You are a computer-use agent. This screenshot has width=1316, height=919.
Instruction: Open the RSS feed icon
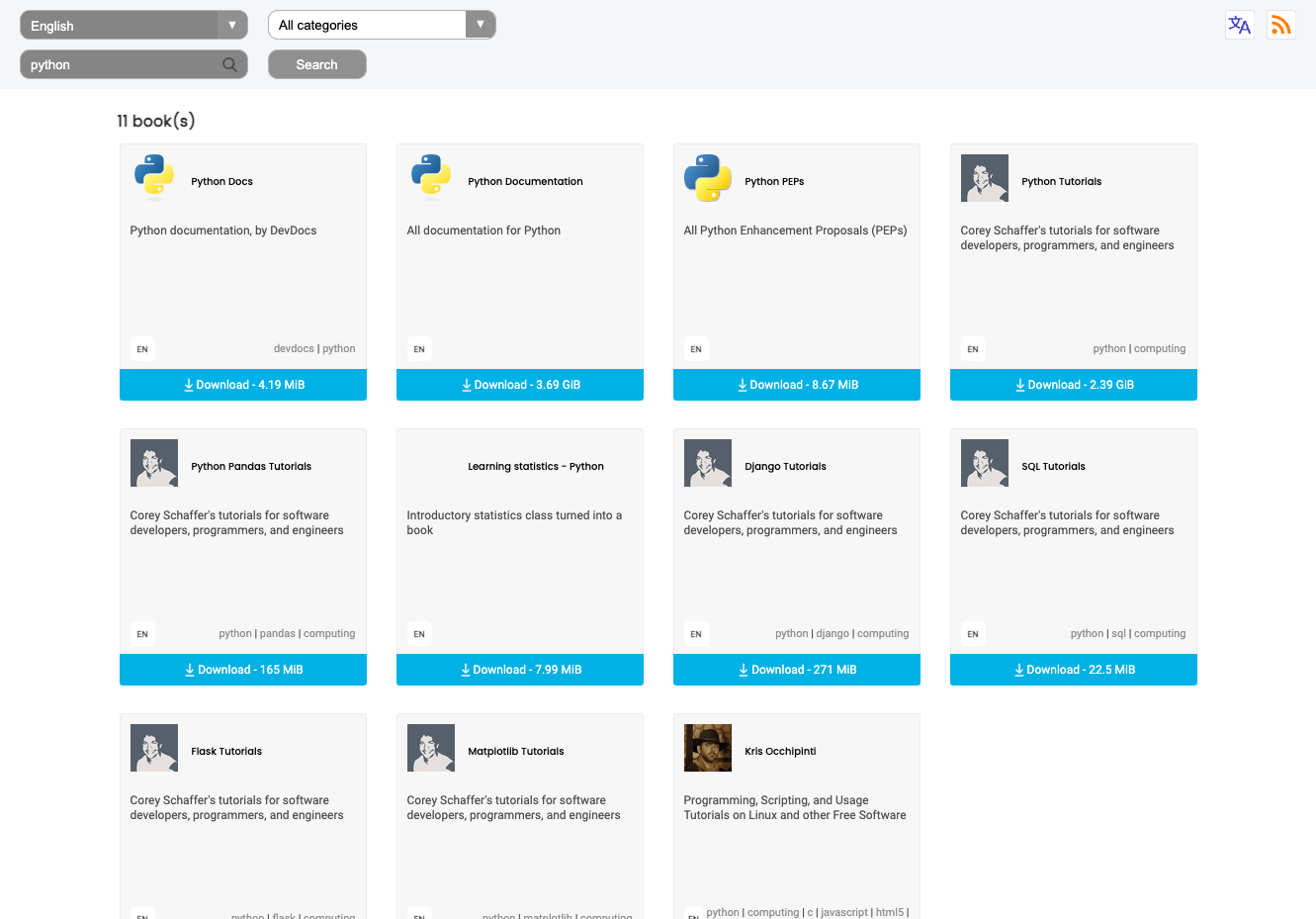click(x=1281, y=25)
